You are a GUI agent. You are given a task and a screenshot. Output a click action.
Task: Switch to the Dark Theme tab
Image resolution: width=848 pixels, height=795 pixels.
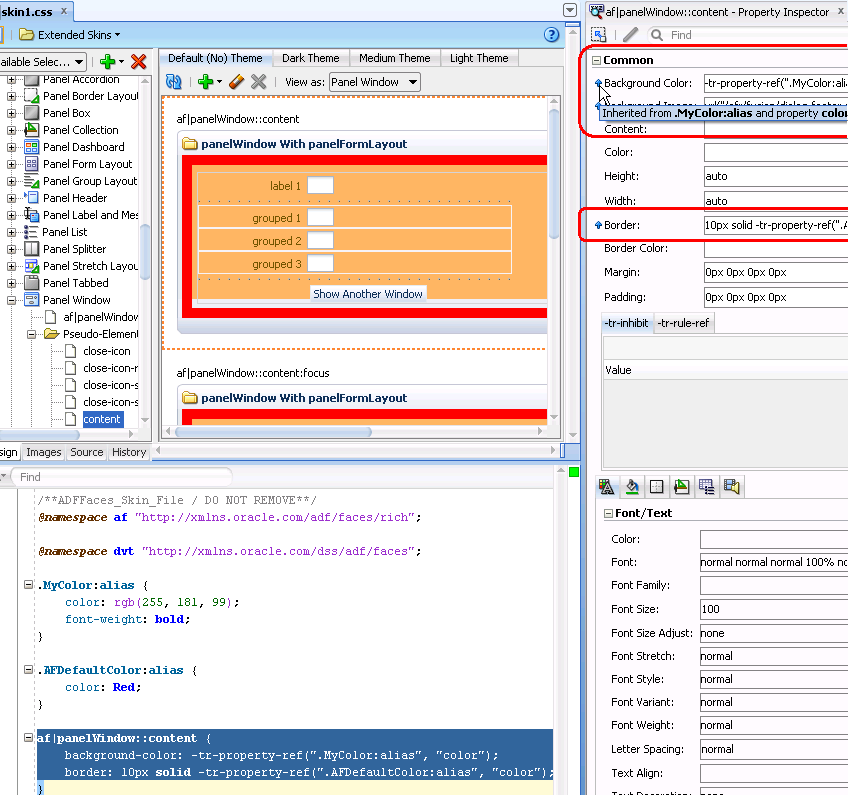[310, 57]
